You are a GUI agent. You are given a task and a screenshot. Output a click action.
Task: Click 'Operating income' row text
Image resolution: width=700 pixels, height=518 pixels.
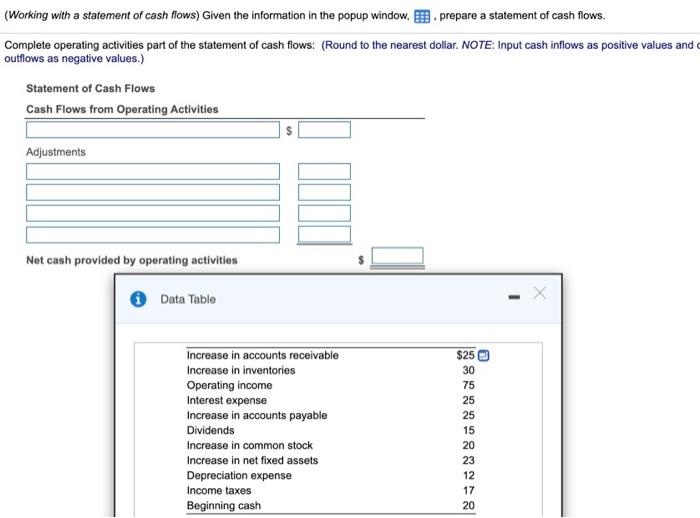(229, 385)
